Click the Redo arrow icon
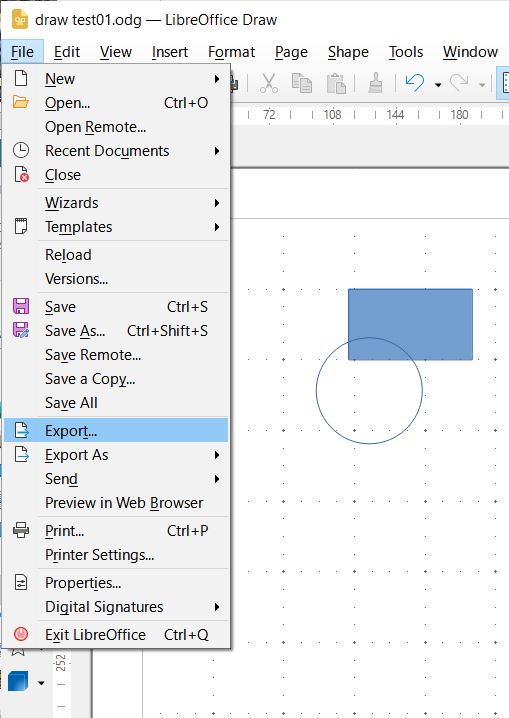The height and width of the screenshot is (718, 509). click(459, 83)
